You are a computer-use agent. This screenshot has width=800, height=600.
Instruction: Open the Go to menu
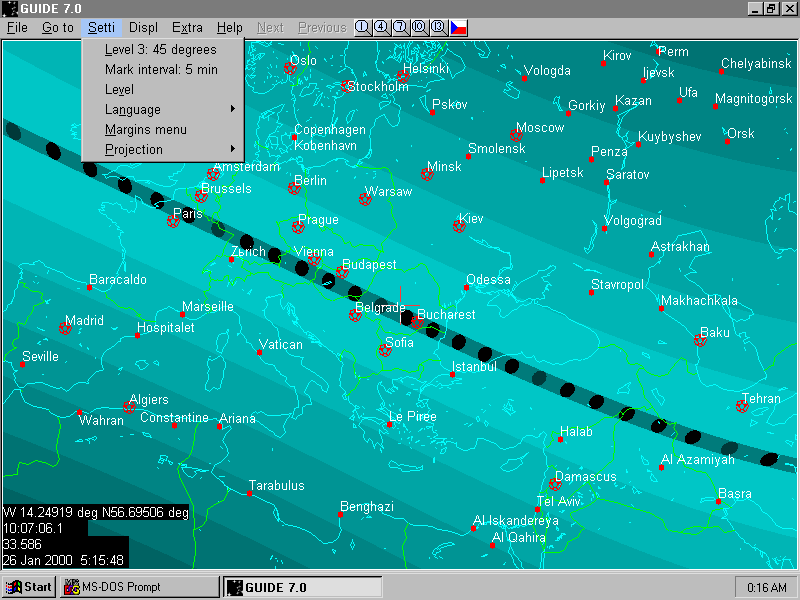pyautogui.click(x=57, y=28)
